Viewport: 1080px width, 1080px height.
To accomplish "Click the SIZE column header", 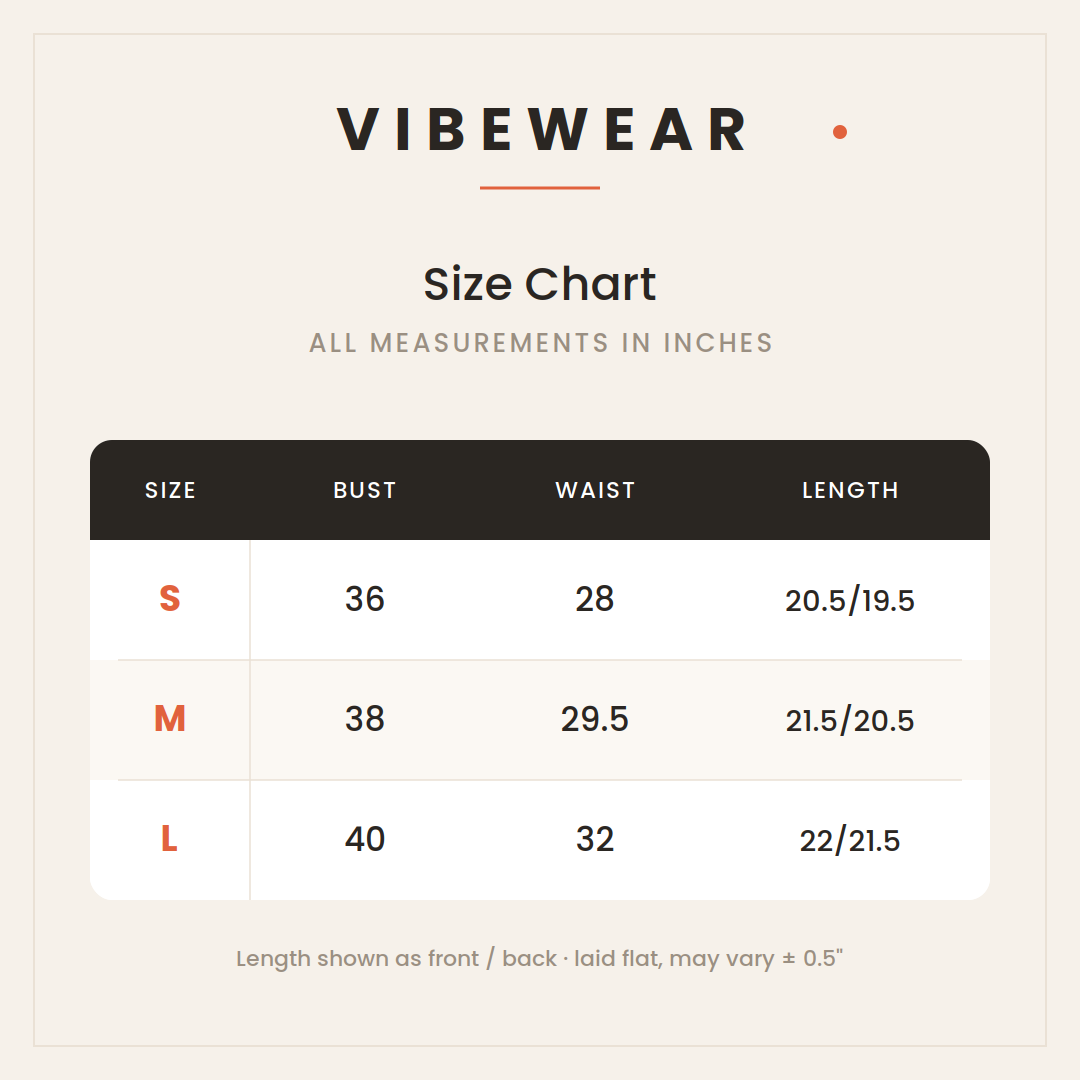I will pyautogui.click(x=170, y=490).
